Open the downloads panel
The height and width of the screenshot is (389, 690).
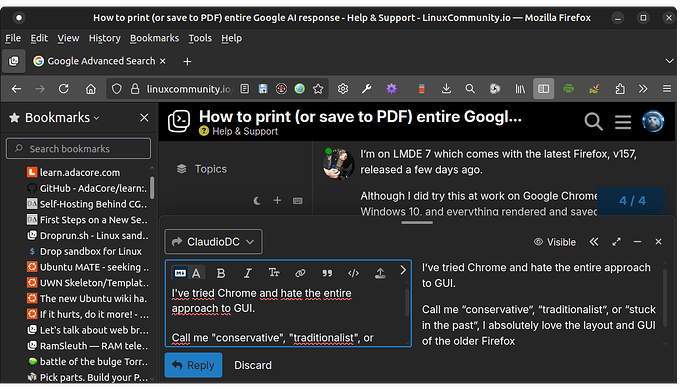tap(446, 89)
